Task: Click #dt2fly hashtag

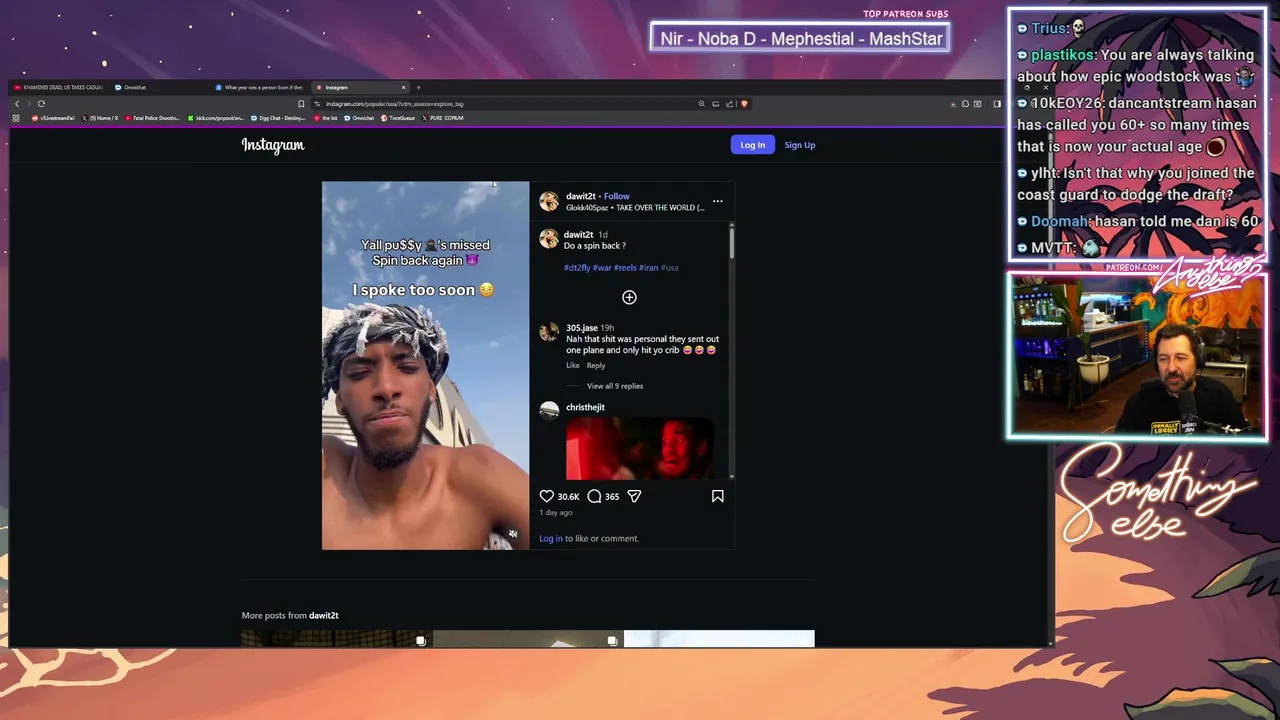Action: (577, 267)
